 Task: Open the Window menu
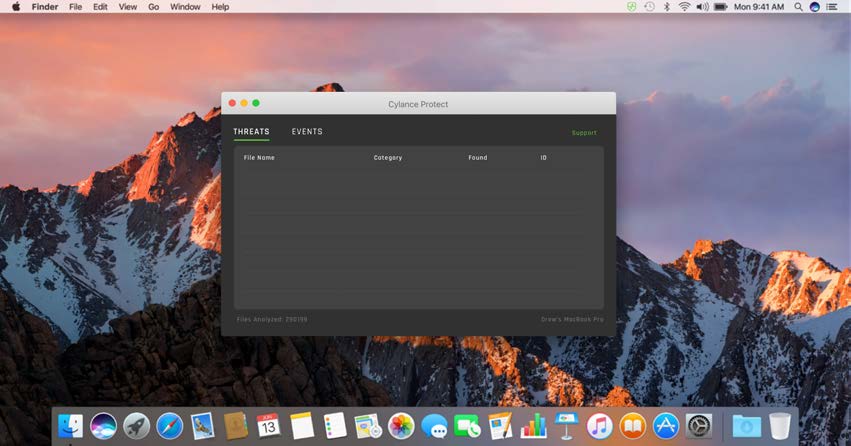[185, 7]
